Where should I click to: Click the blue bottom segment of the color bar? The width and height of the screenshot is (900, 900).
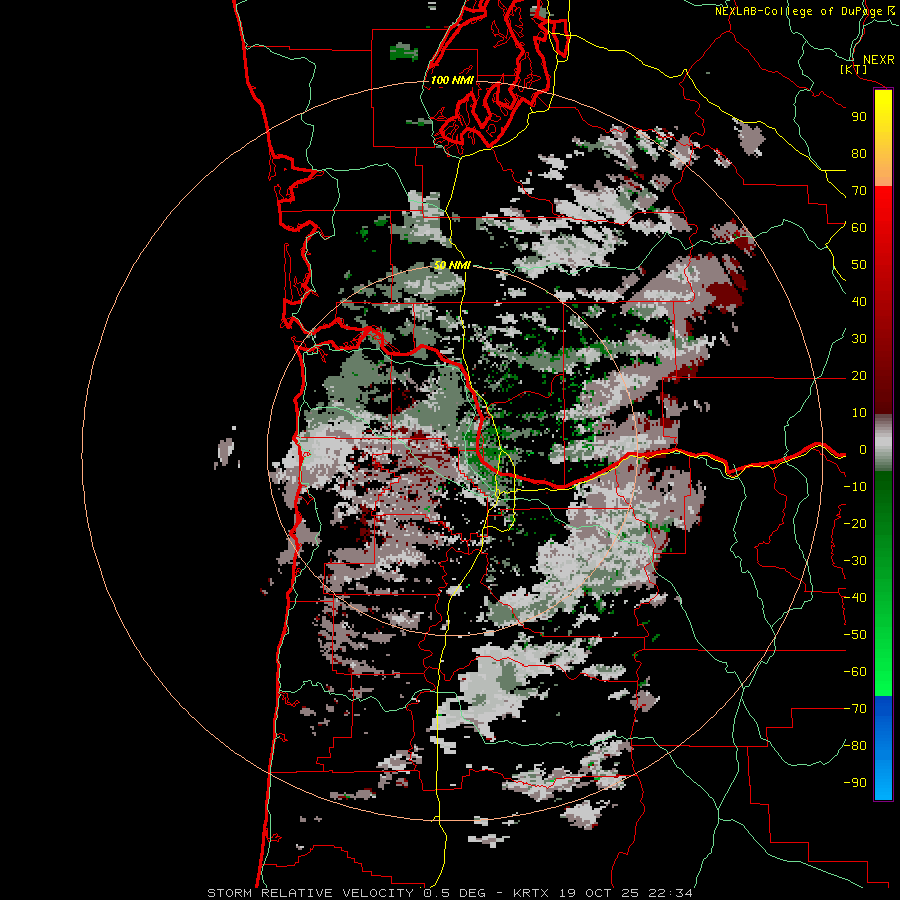point(883,747)
